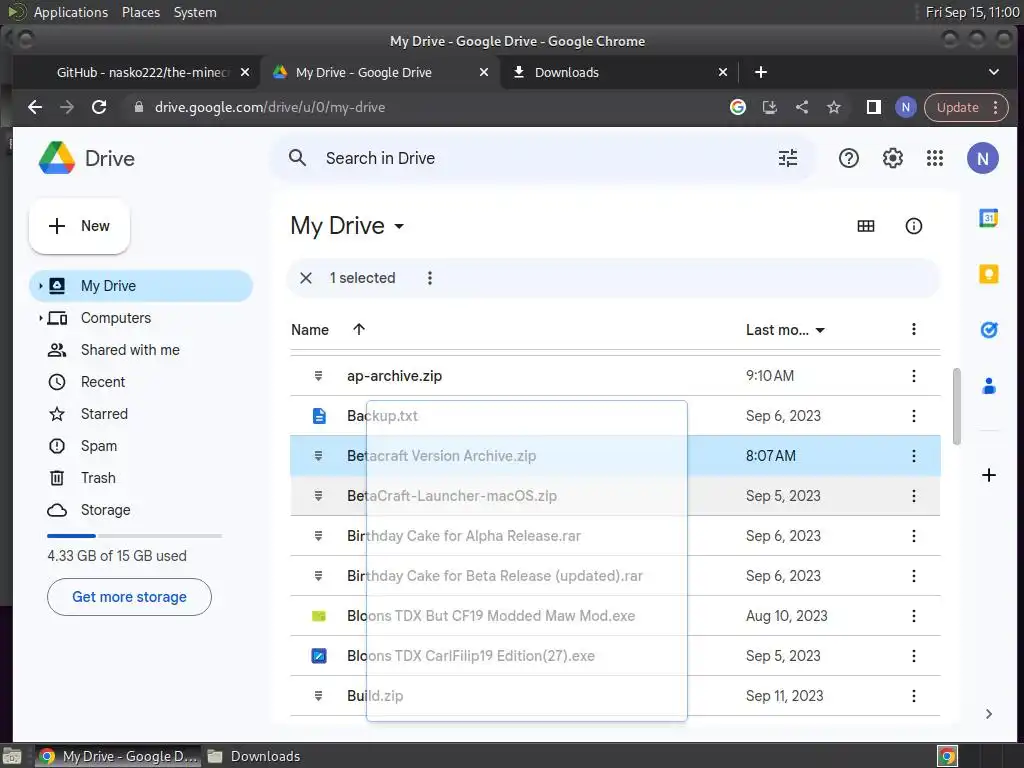Open a new Chrome tab
Screen dimensions: 1024x768
pyautogui.click(x=760, y=72)
